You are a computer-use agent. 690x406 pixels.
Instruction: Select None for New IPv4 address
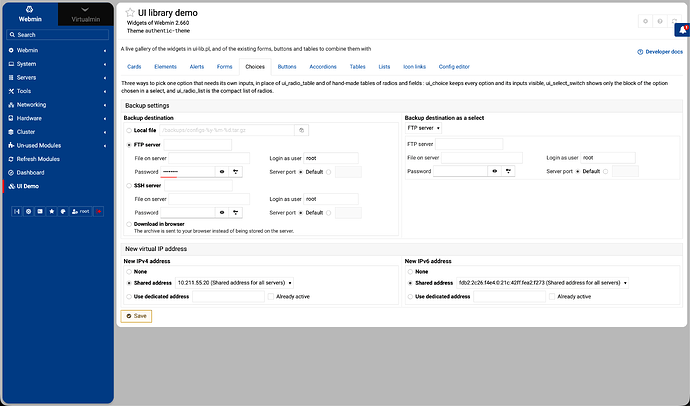coord(129,272)
